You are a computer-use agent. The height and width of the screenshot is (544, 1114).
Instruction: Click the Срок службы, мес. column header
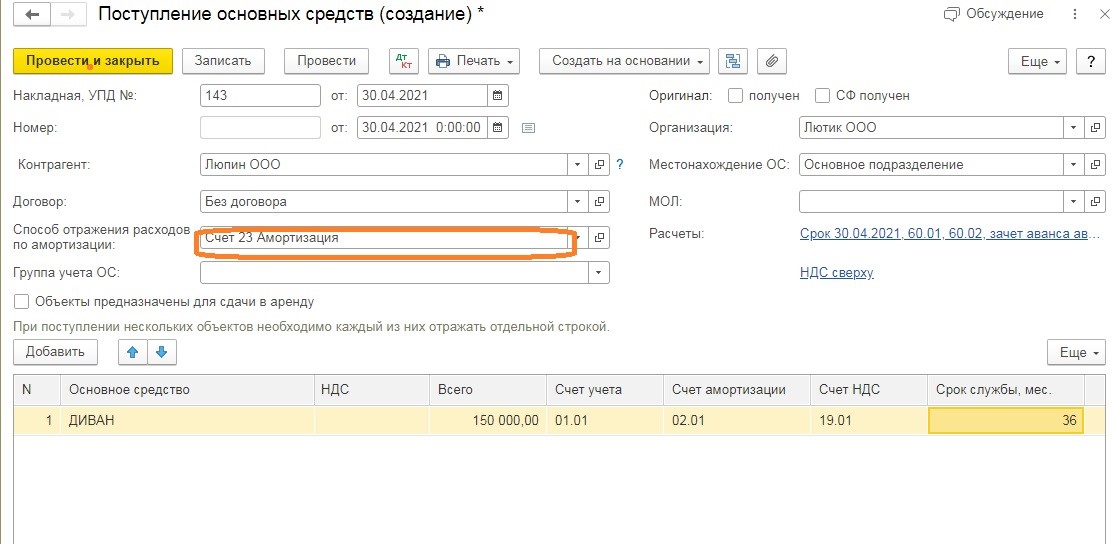pyautogui.click(x=1006, y=389)
